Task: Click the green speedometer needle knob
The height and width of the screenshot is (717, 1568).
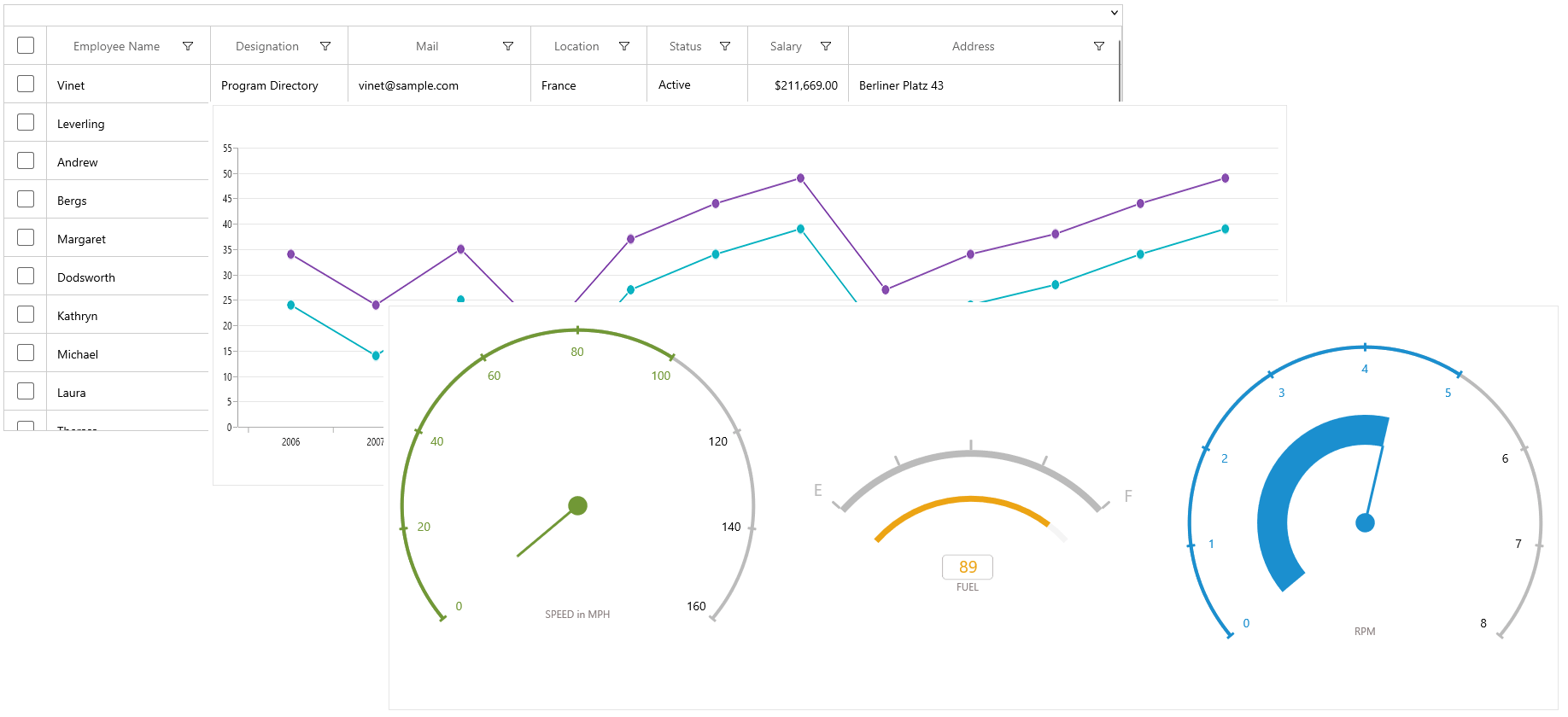Action: point(577,505)
